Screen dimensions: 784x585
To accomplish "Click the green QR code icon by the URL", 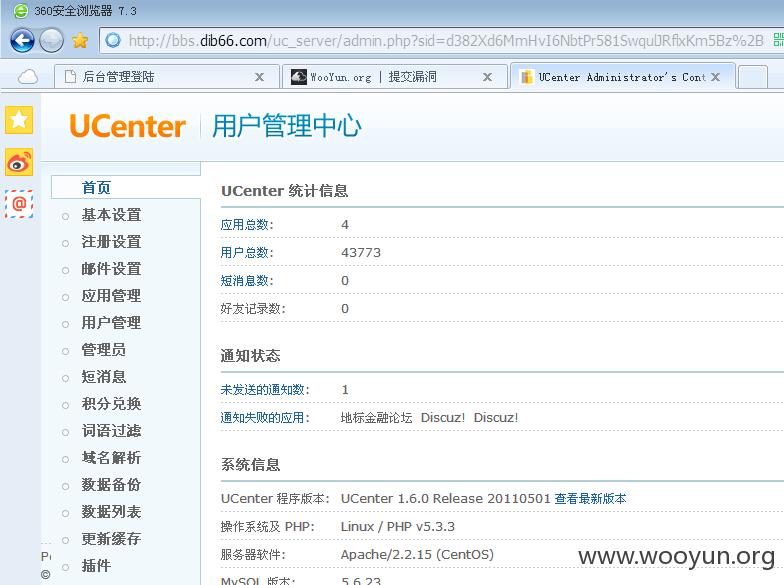I will tap(778, 40).
